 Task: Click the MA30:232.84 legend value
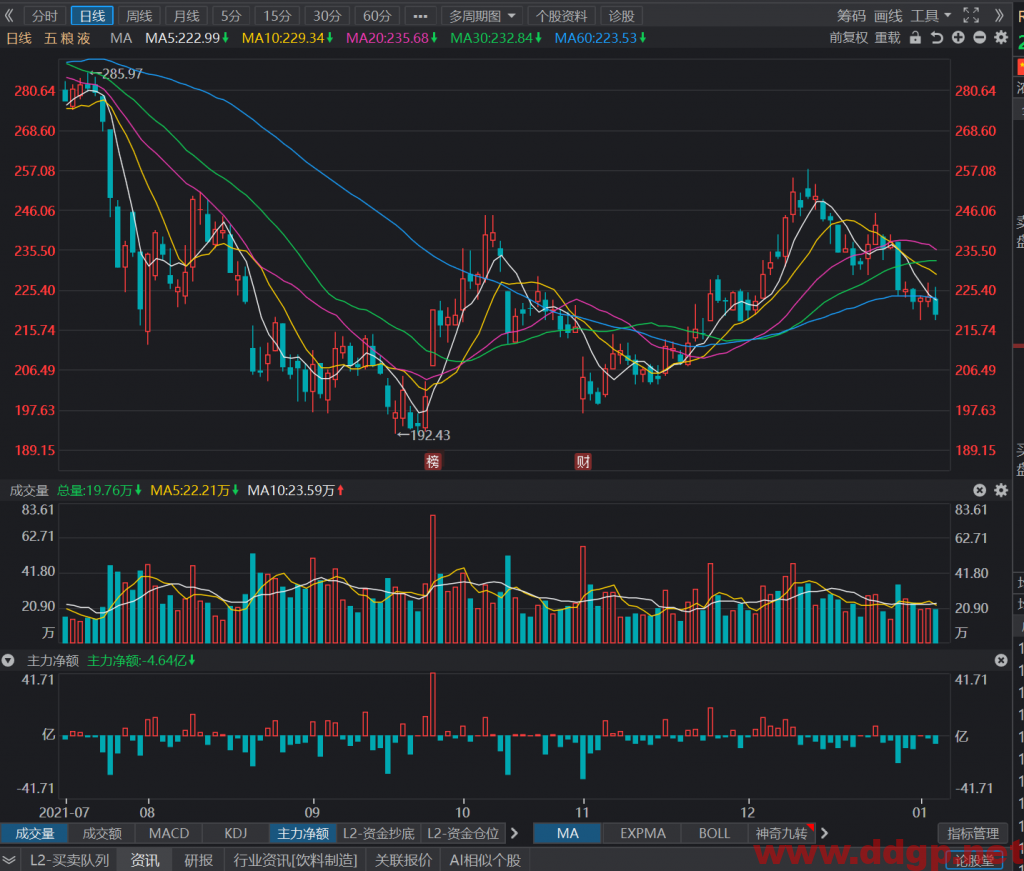(496, 38)
